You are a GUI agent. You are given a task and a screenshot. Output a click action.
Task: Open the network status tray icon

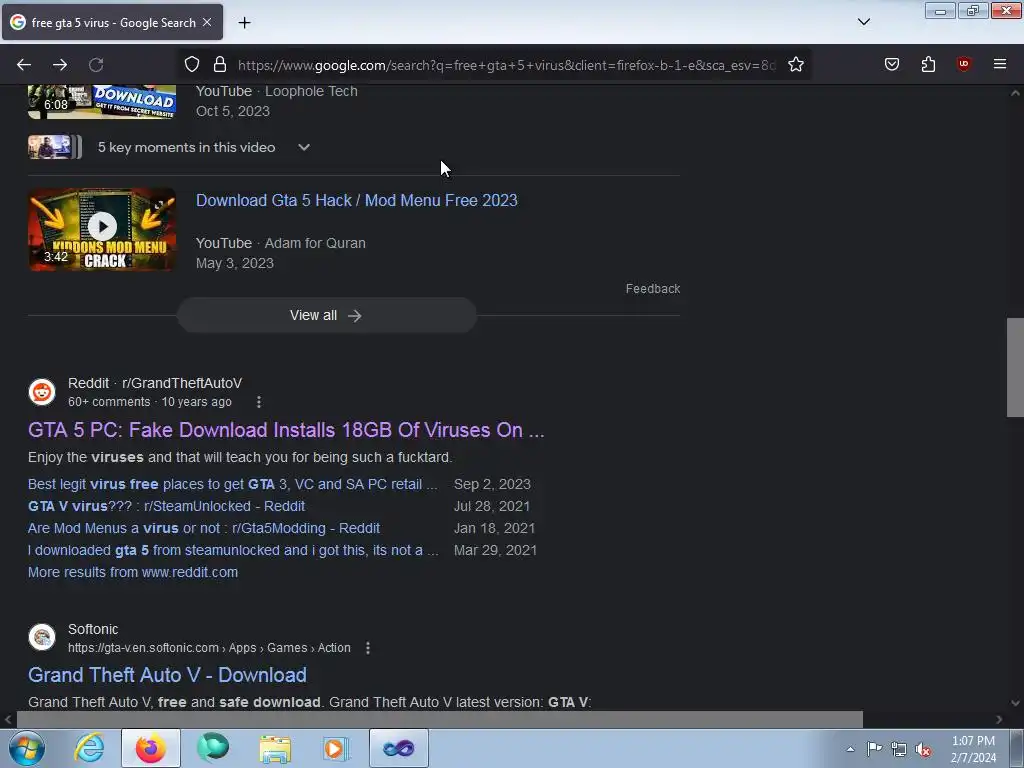899,749
